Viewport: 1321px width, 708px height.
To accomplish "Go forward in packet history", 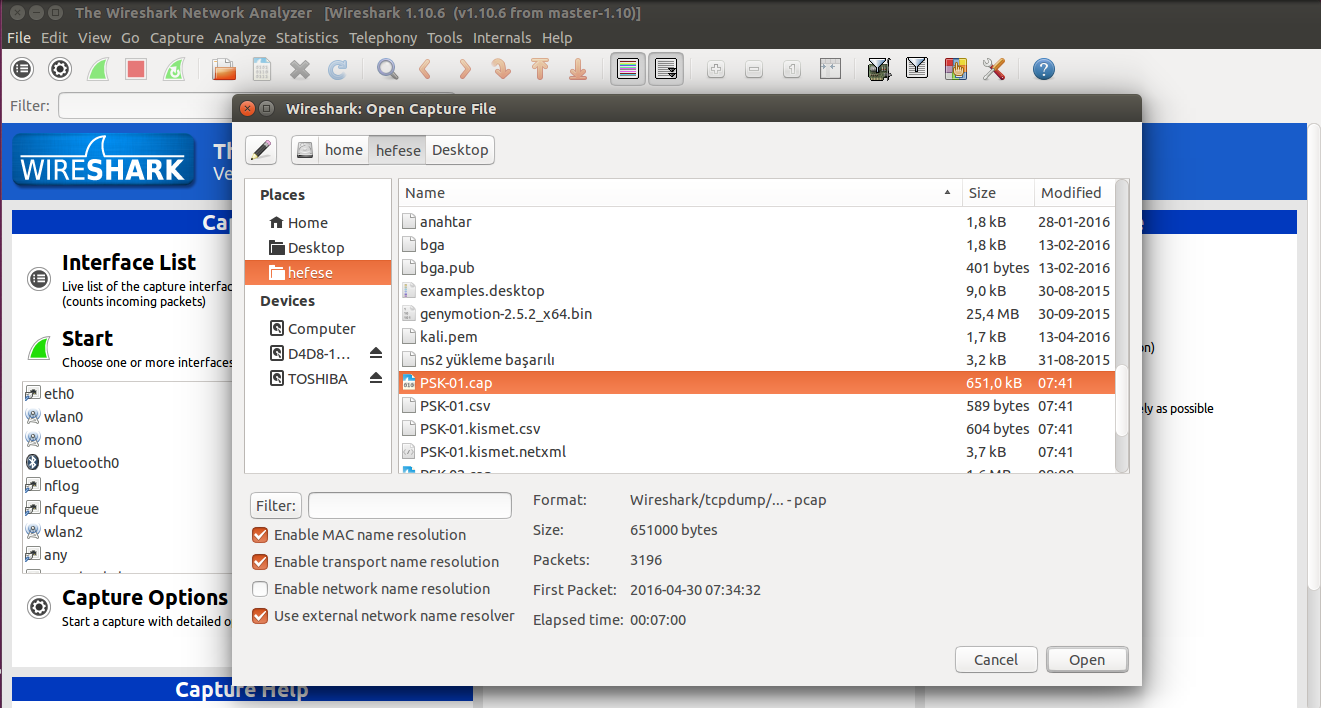I will 463,69.
